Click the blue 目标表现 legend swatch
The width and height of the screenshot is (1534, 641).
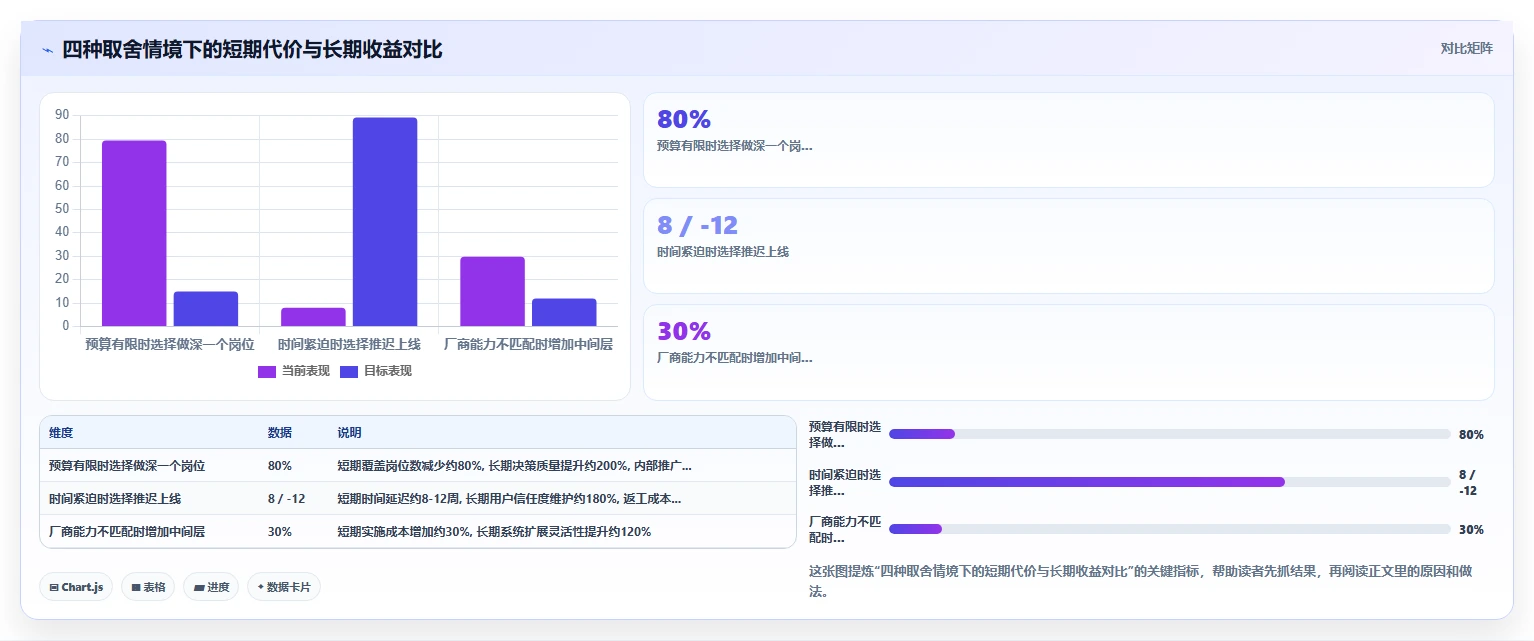pos(349,372)
